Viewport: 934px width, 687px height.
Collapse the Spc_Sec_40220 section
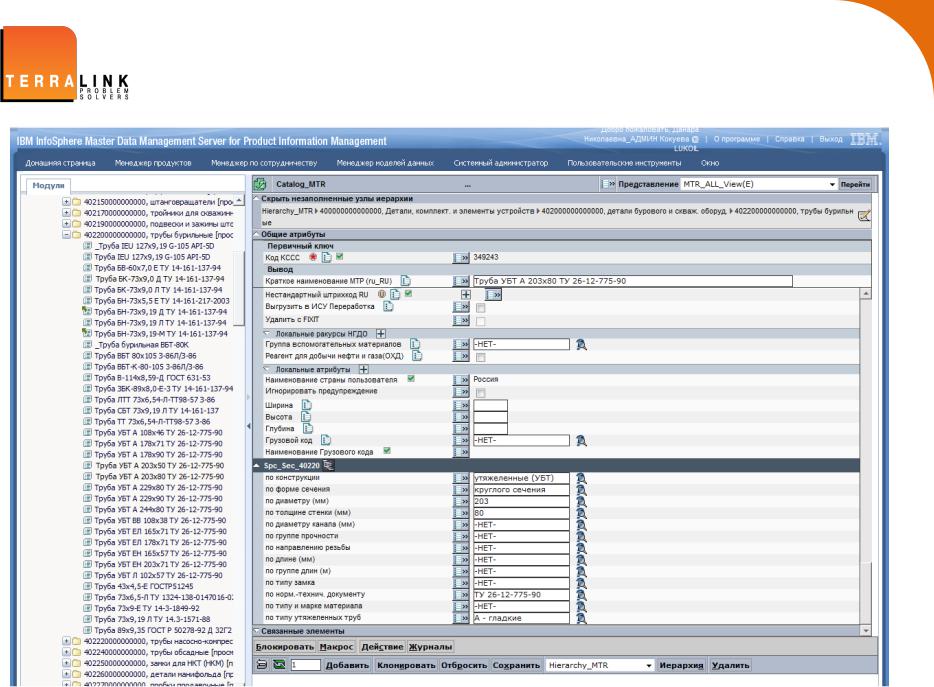(257, 465)
